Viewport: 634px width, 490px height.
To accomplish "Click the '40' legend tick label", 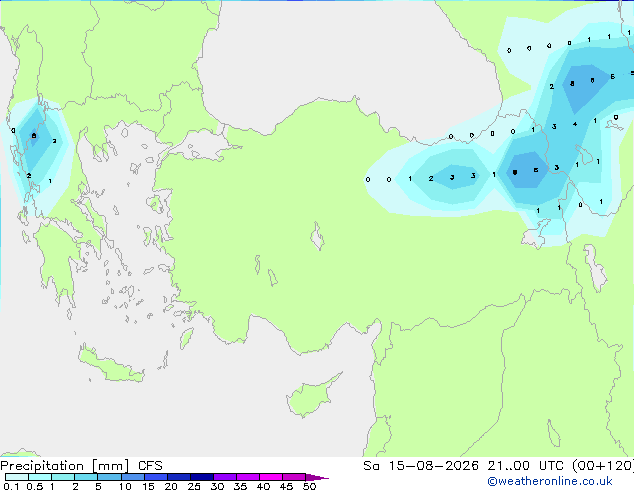I will click(x=263, y=486).
